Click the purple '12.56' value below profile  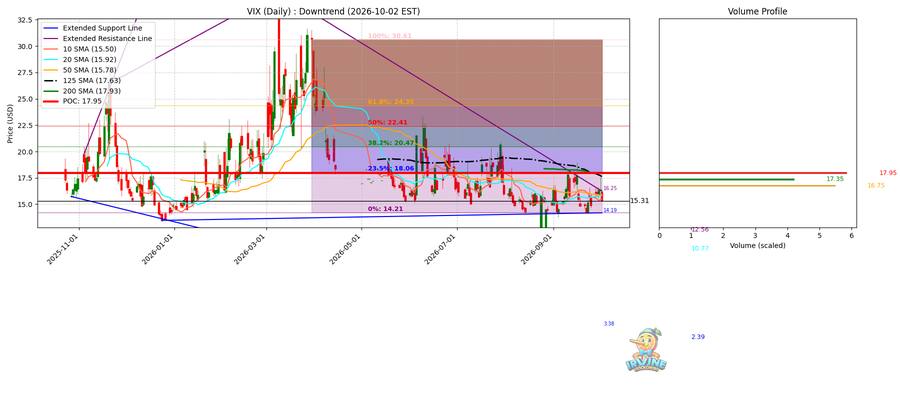click(700, 230)
